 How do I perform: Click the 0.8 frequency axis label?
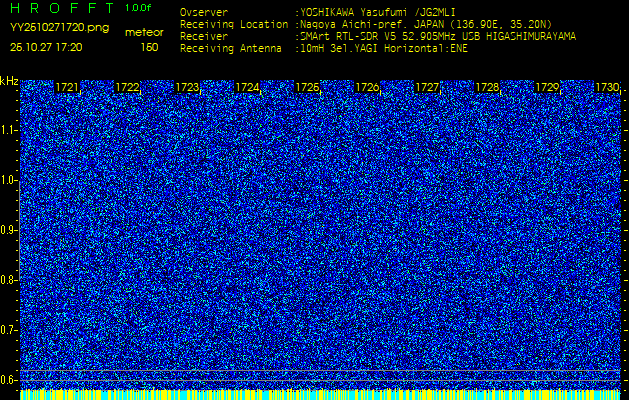pyautogui.click(x=9, y=280)
